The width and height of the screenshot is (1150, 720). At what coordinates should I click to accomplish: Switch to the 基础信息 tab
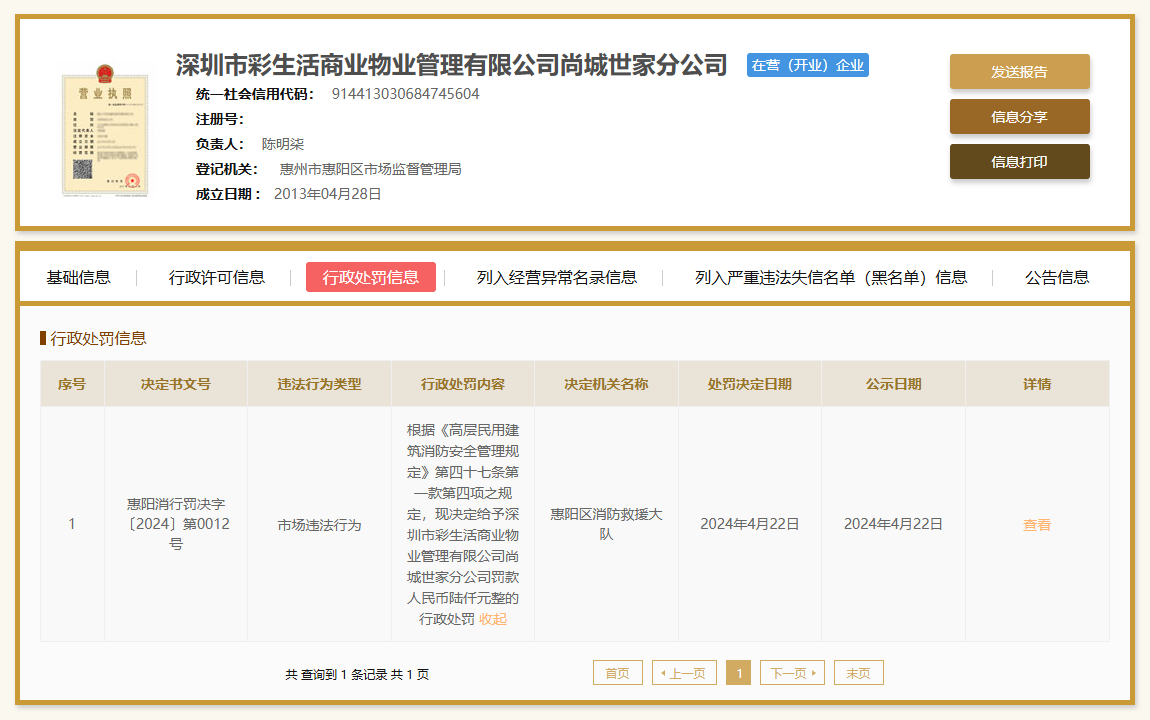click(78, 277)
